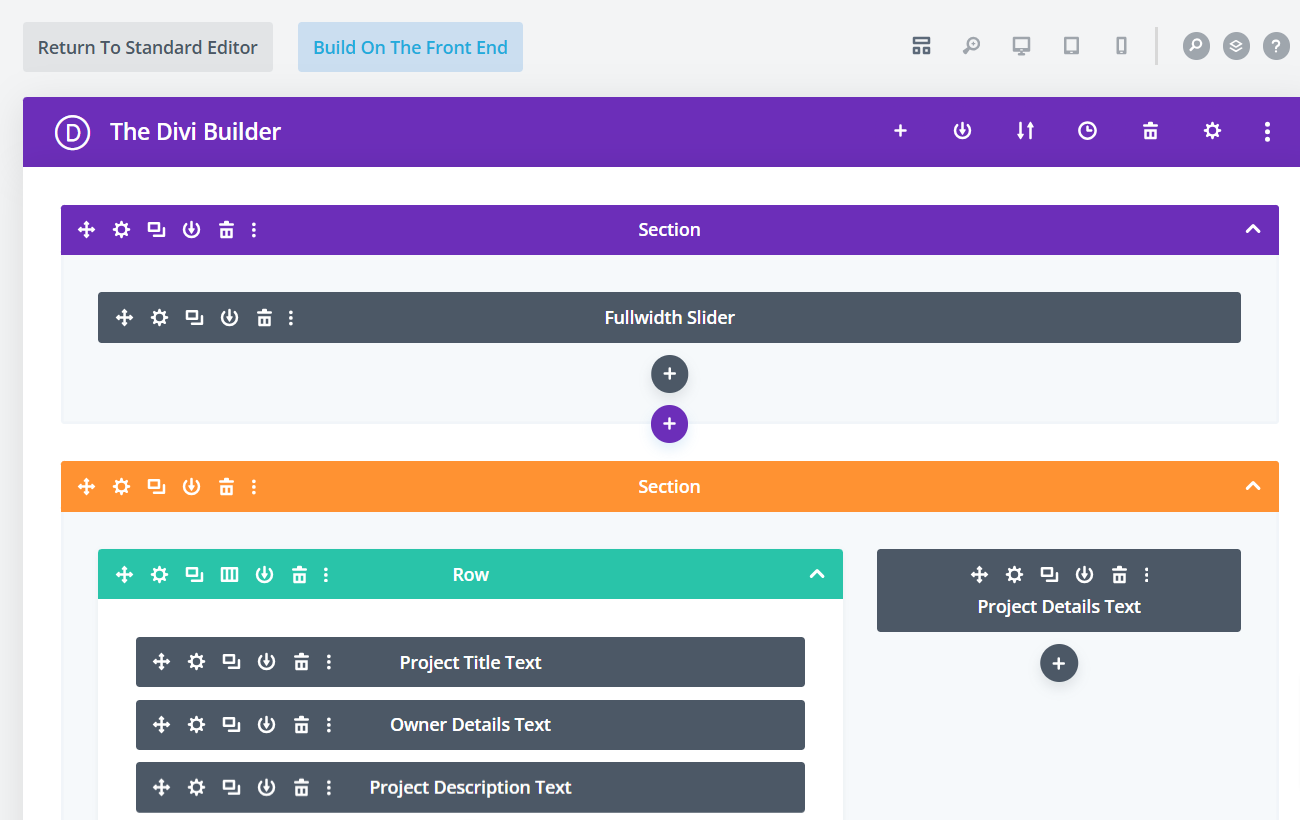The width and height of the screenshot is (1300, 820).
Task: Open the round layers icon
Action: coord(1236,46)
